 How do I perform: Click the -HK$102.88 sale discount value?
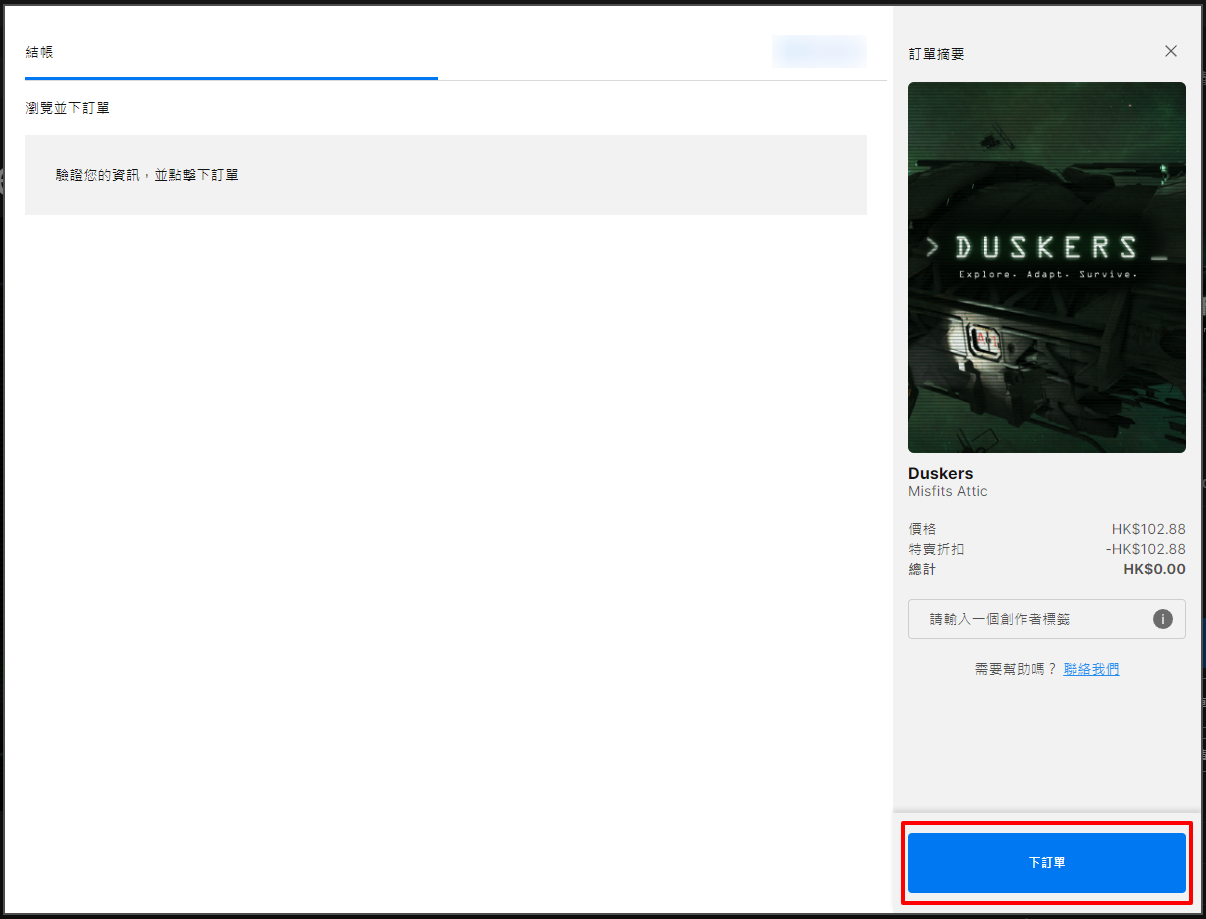[x=1145, y=549]
